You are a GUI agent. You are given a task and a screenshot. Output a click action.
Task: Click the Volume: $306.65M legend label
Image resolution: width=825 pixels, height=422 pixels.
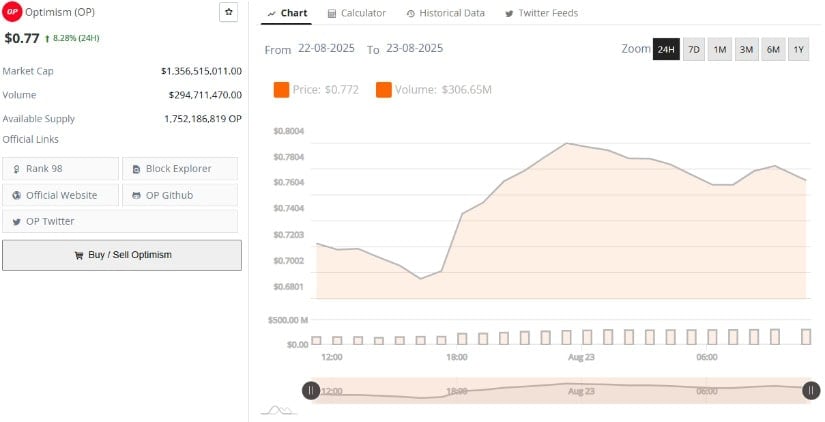pos(443,90)
